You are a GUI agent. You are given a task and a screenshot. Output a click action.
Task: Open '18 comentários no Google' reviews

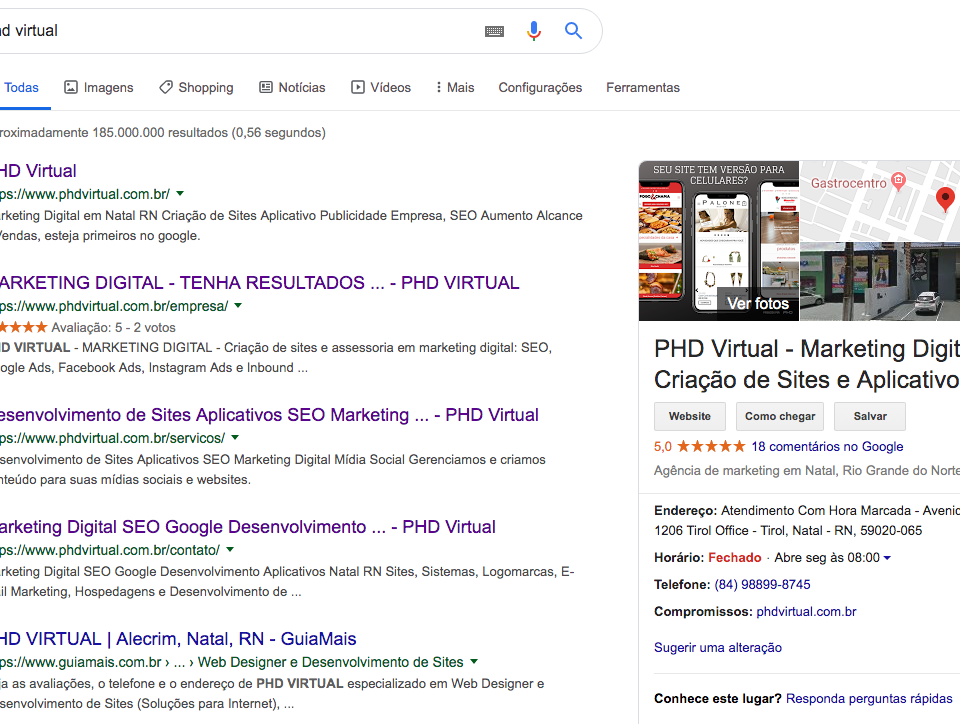tap(827, 447)
